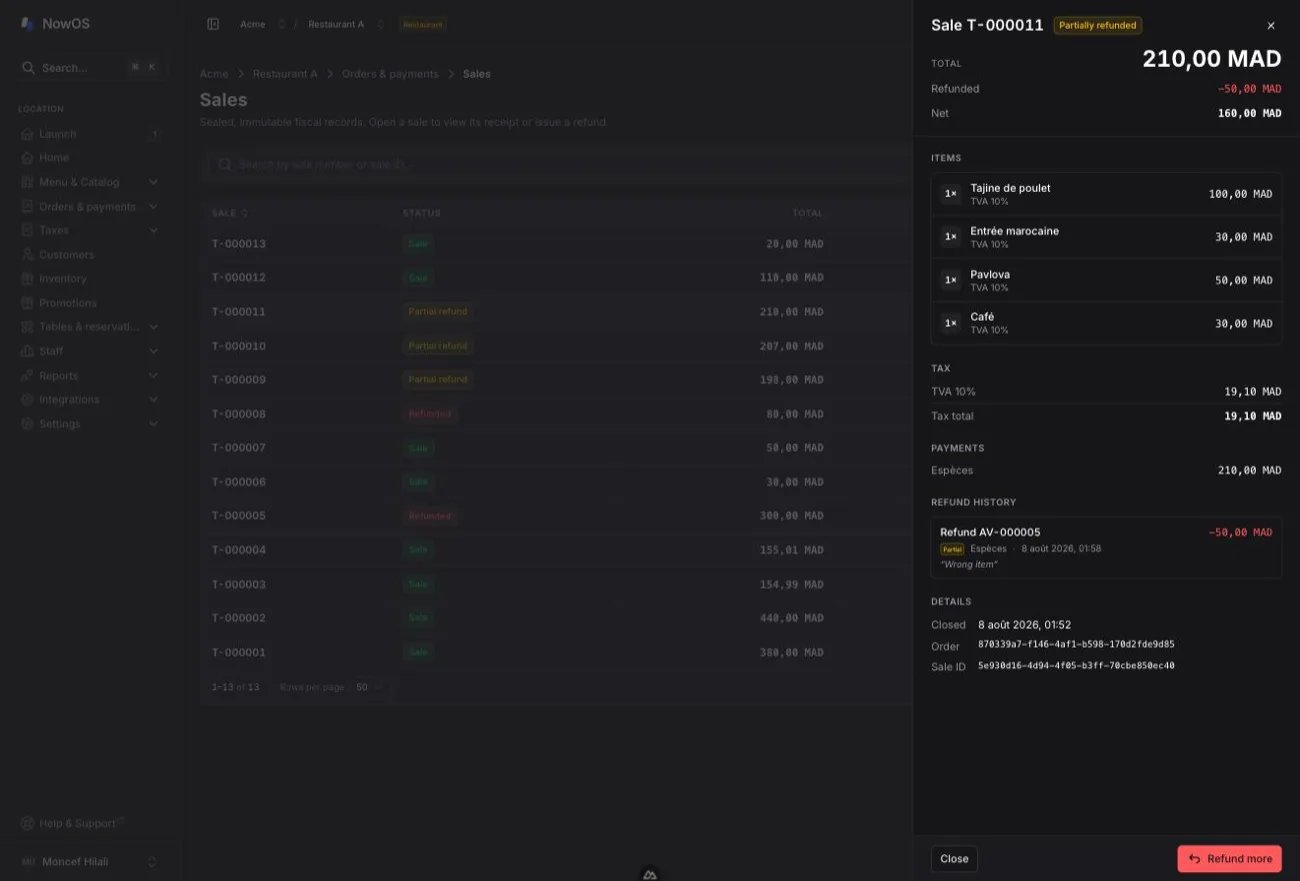Click the Sales breadcrumb
The image size is (1300, 881).
click(x=477, y=74)
